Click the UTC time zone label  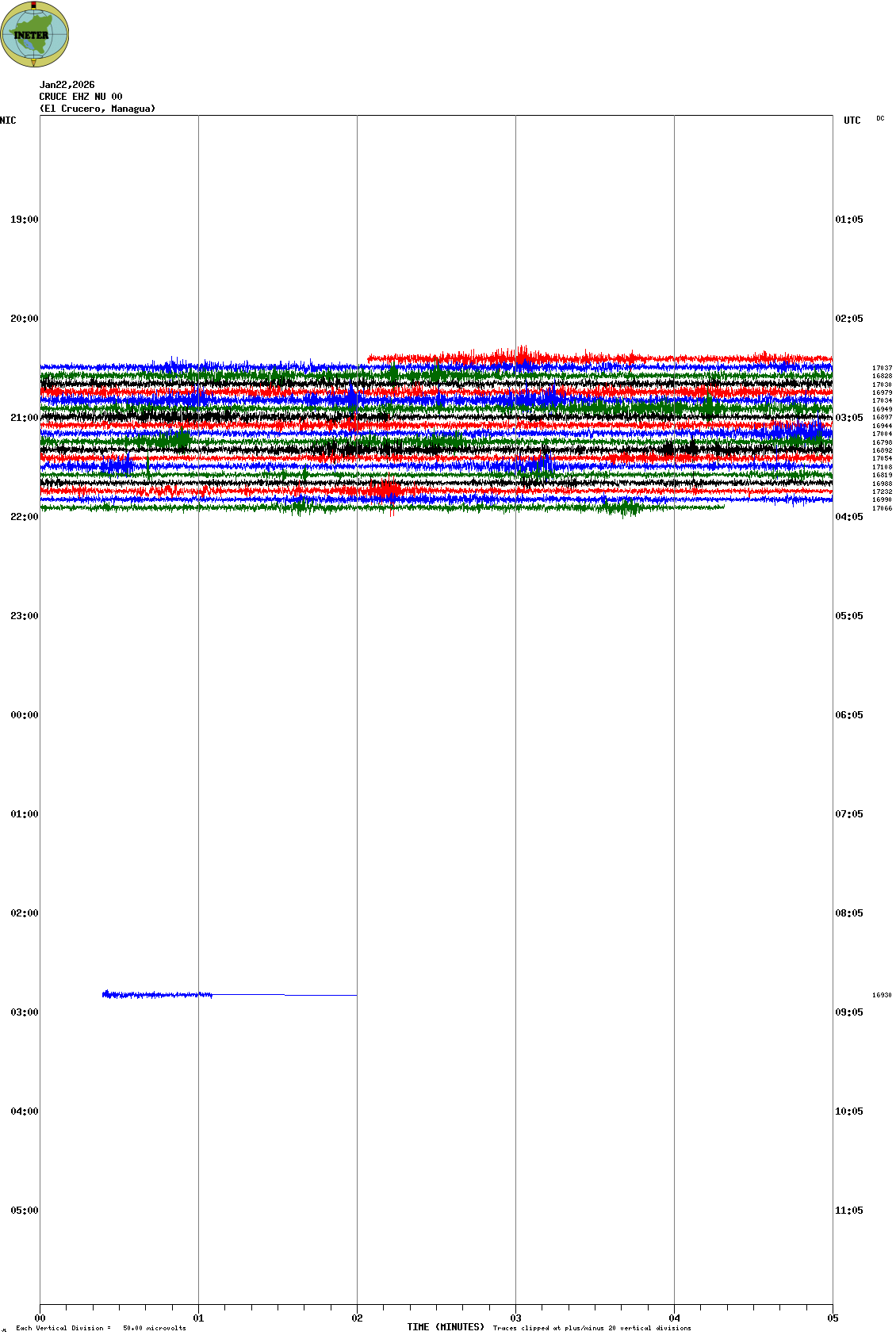tap(852, 121)
